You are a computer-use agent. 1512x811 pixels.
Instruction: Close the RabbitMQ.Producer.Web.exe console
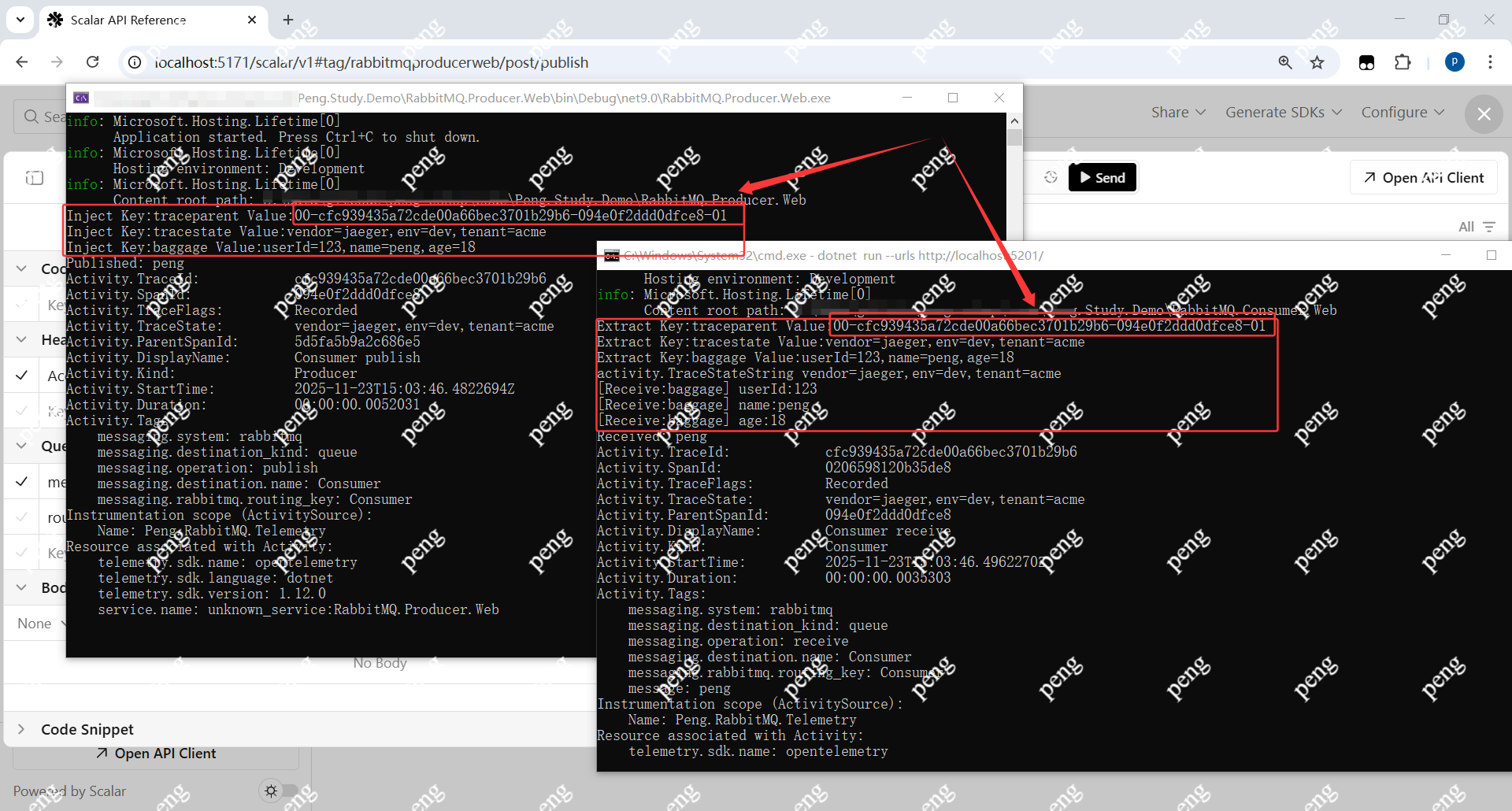999,98
